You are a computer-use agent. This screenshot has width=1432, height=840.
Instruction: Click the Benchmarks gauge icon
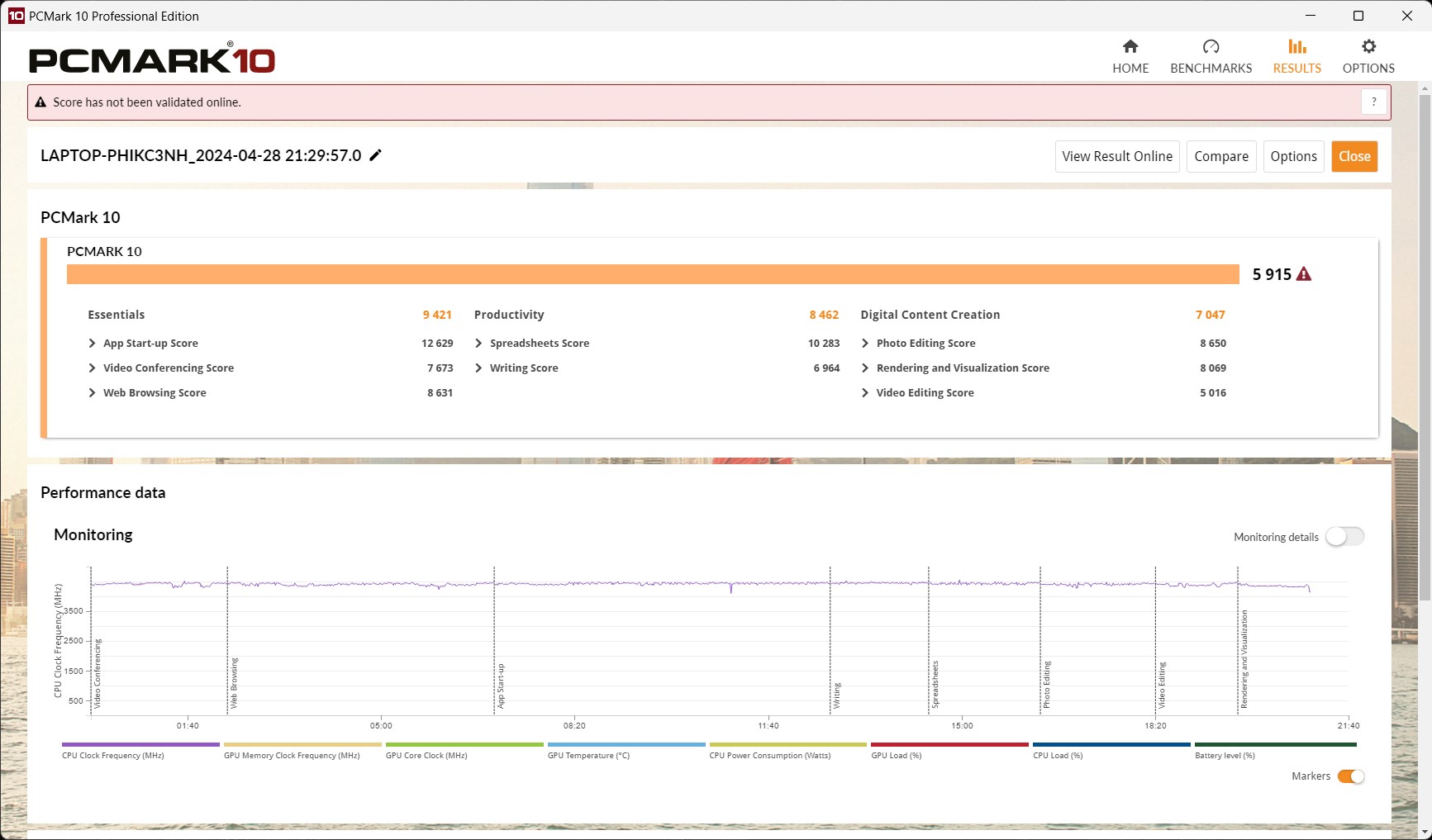(1211, 46)
